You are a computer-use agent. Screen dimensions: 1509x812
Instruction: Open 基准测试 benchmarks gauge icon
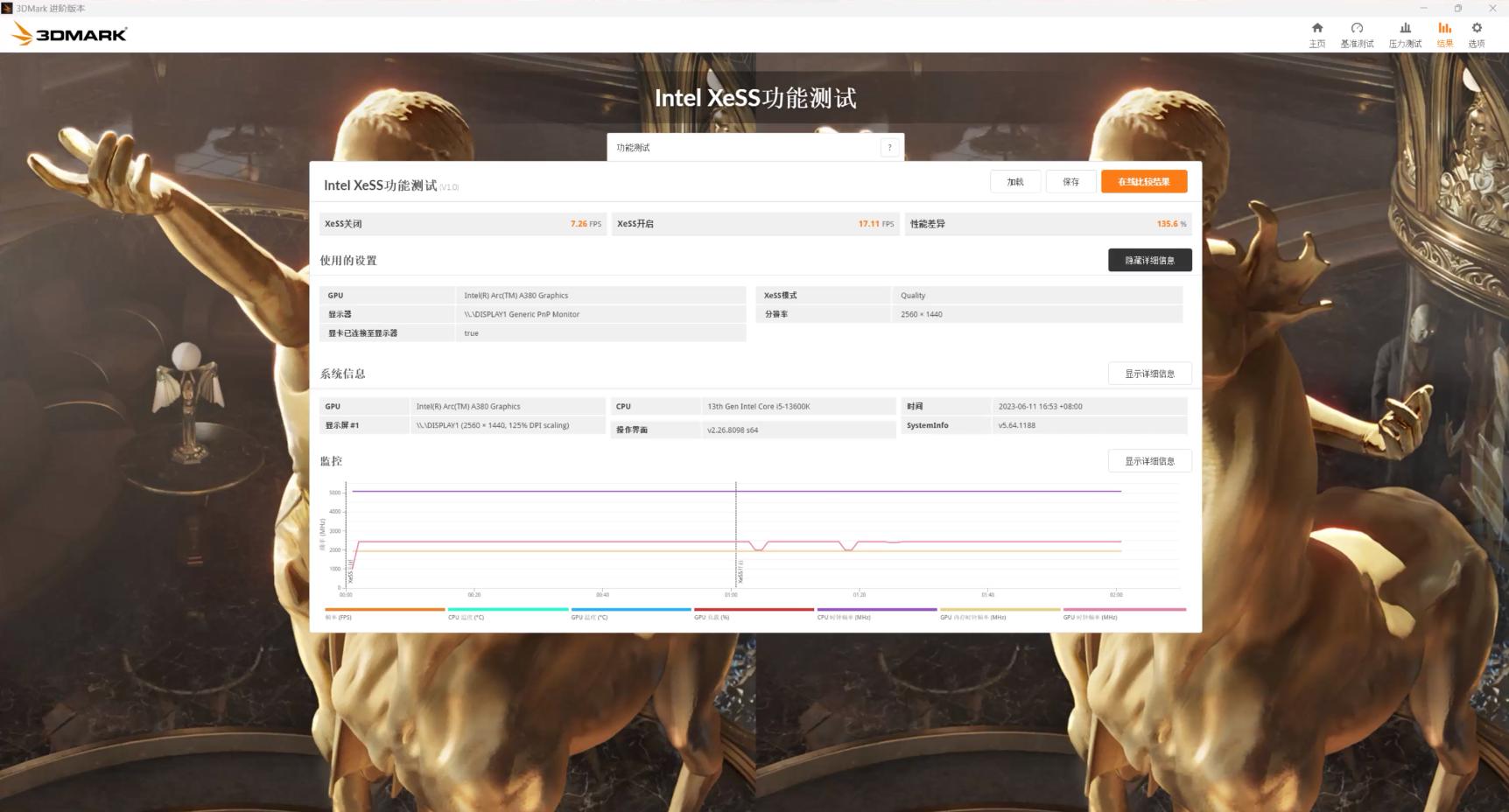click(1357, 34)
